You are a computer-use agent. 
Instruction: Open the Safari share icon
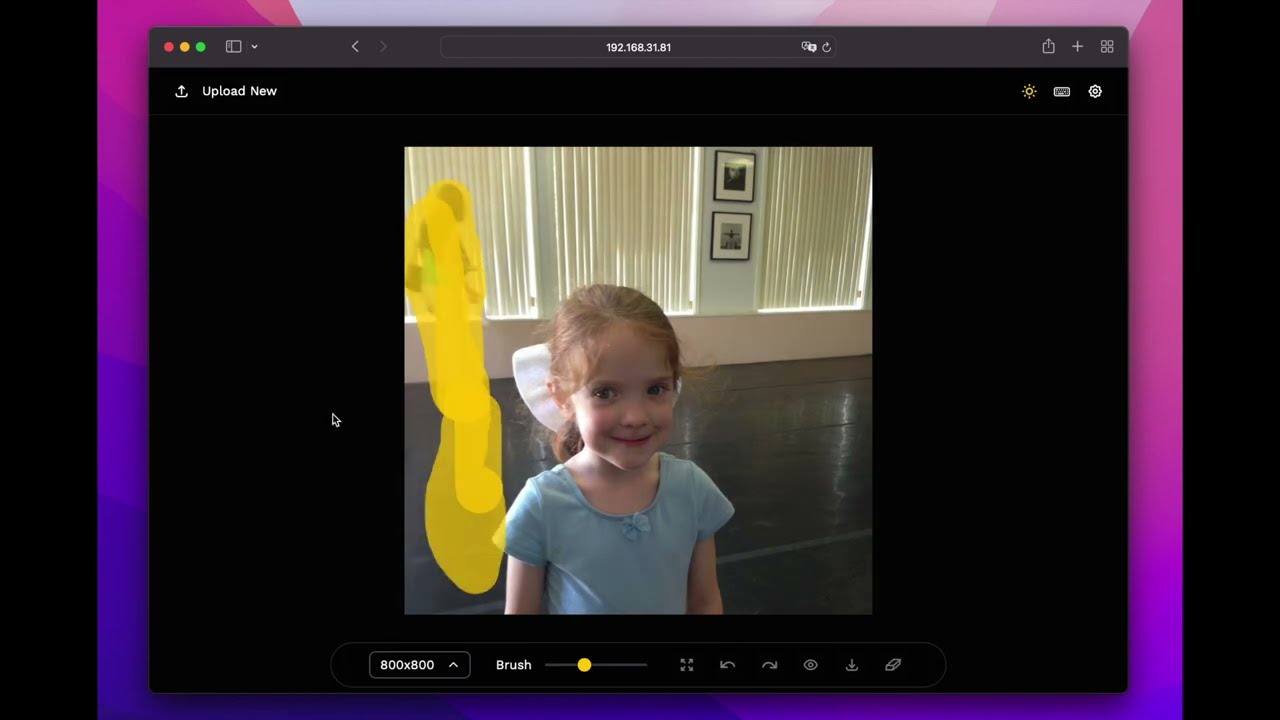tap(1048, 47)
